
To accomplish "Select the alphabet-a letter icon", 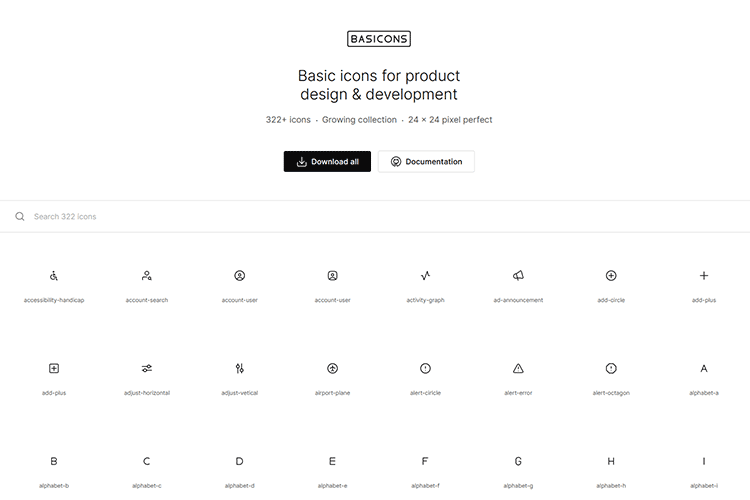I will 704,368.
